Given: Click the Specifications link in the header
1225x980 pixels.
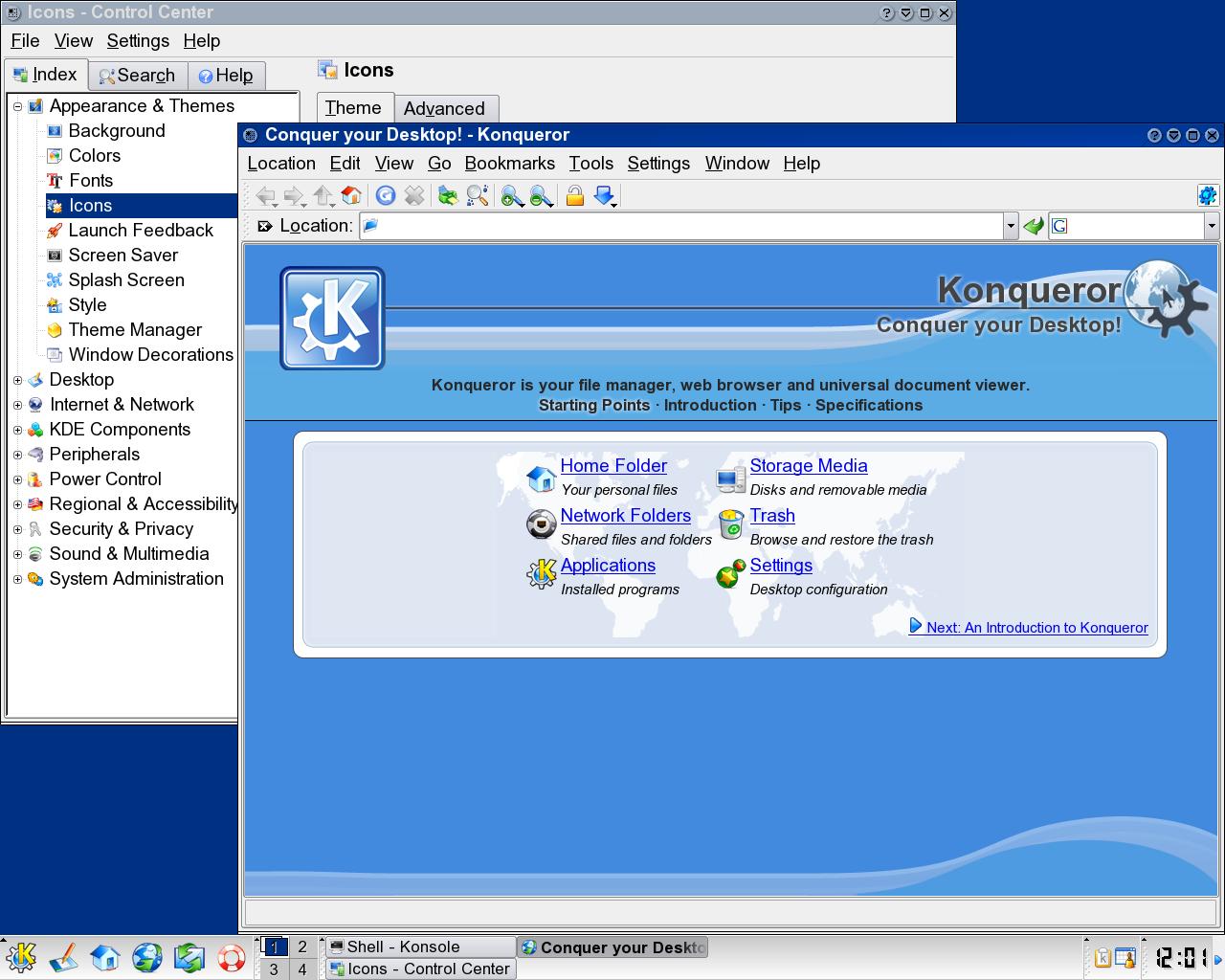Looking at the screenshot, I should click(869, 405).
